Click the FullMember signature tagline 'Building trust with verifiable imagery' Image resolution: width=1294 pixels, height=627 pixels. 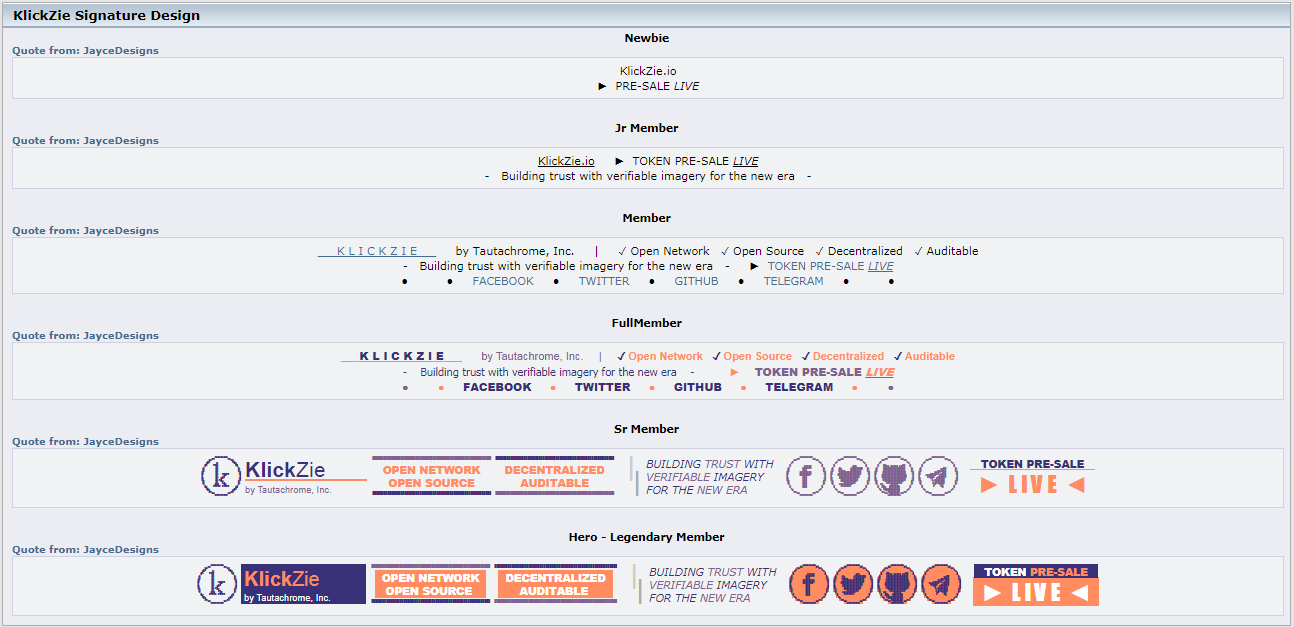pyautogui.click(x=548, y=372)
